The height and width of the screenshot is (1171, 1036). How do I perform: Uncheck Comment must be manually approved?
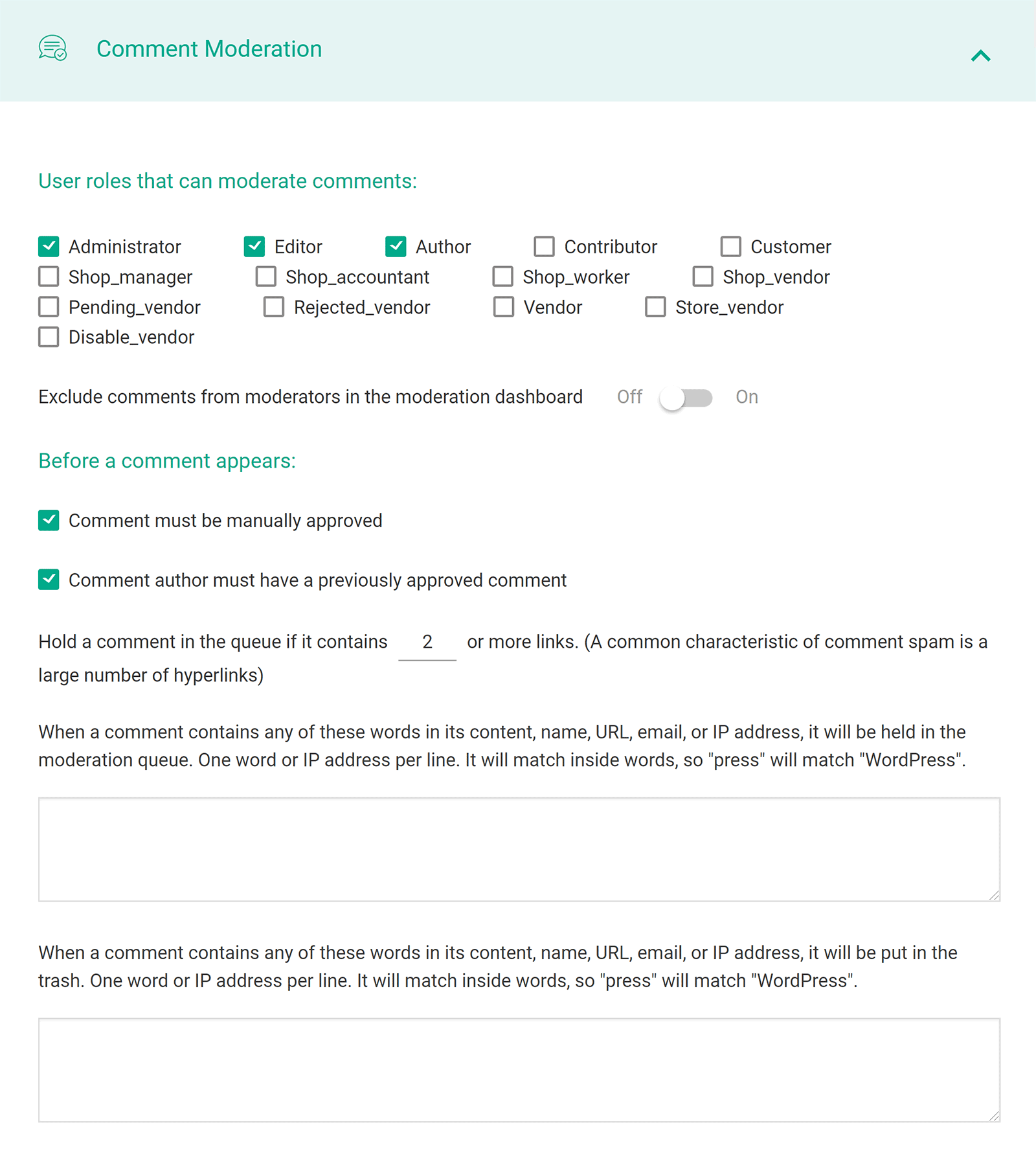49,521
